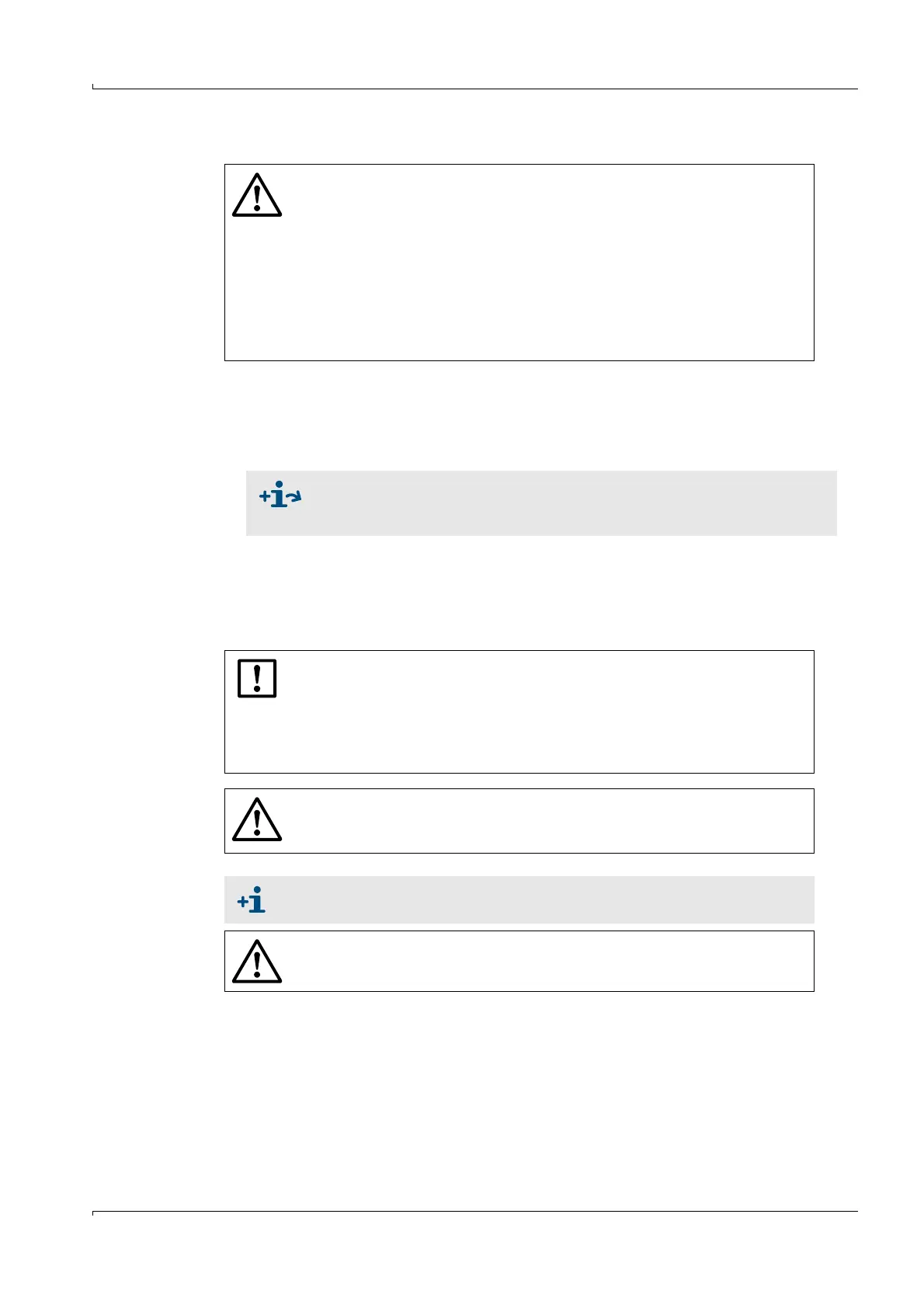924x1308 pixels.
Task: Click the warning triangle in the tallest box
Action: [257, 195]
